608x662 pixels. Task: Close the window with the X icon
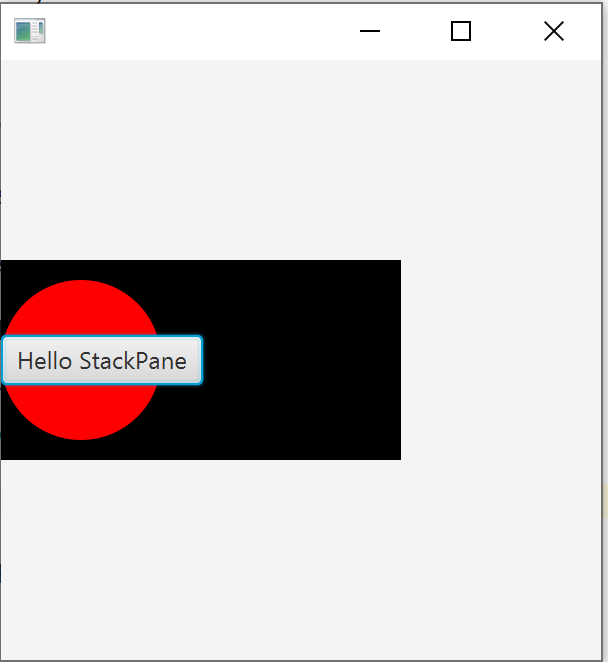553,32
